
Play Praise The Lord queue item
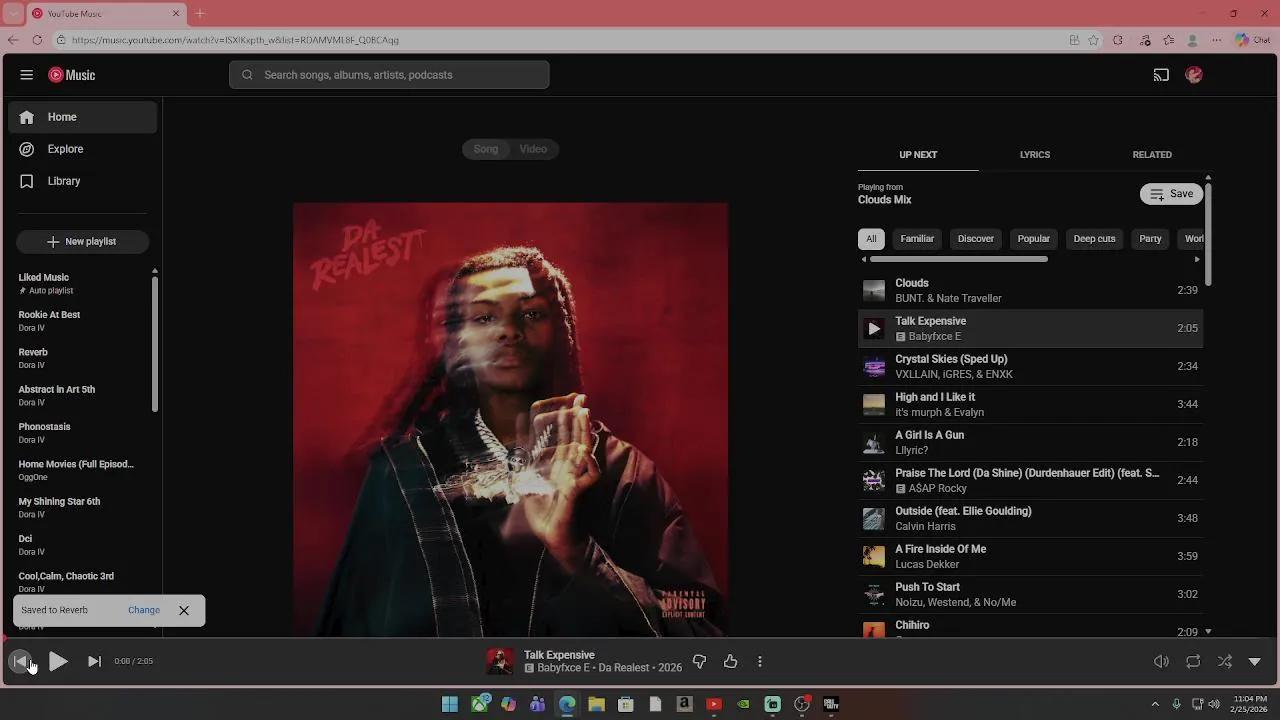click(1030, 480)
